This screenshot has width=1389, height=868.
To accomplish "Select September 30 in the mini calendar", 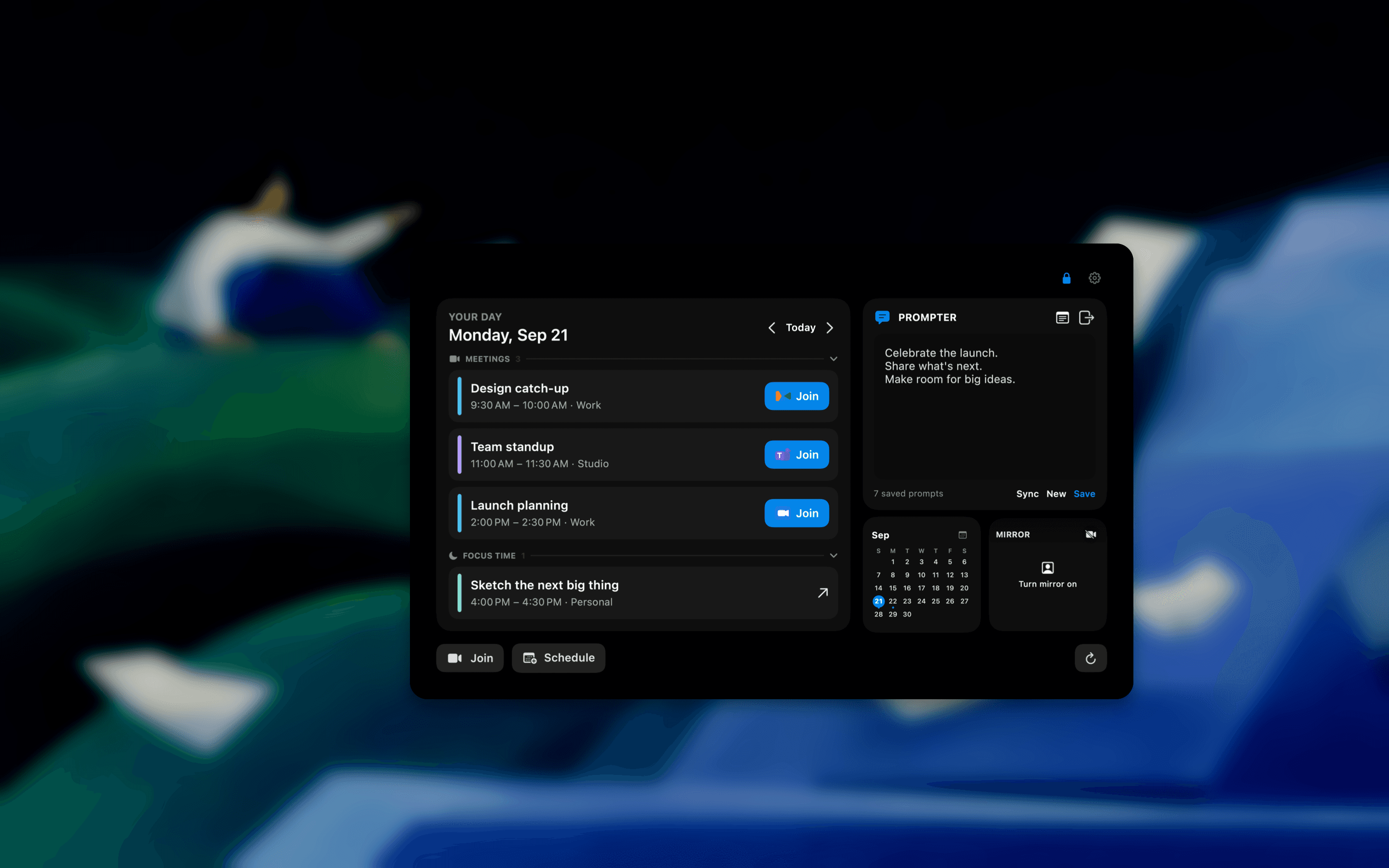I will (907, 614).
